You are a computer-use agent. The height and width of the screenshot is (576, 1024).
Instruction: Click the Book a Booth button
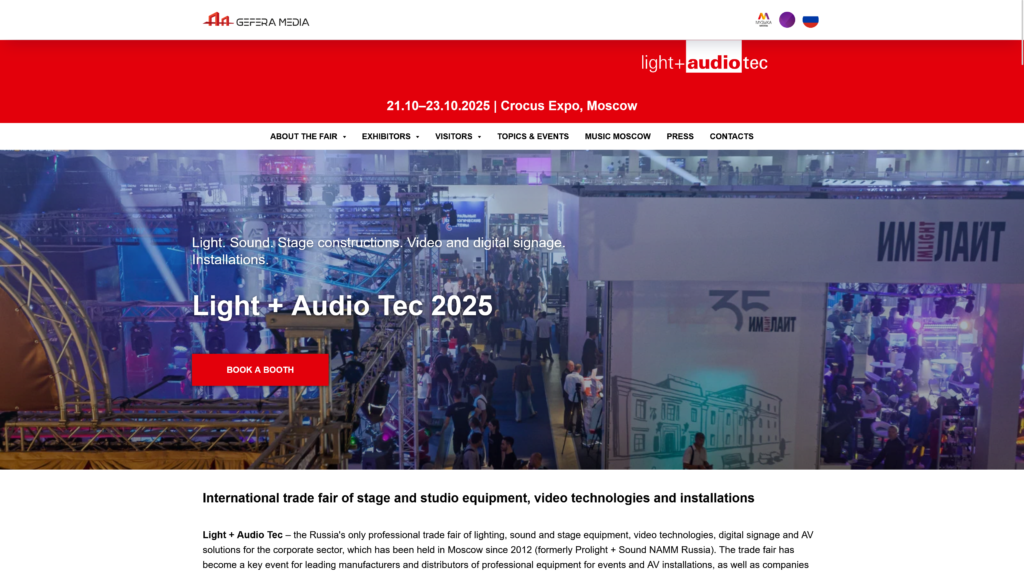click(x=260, y=370)
